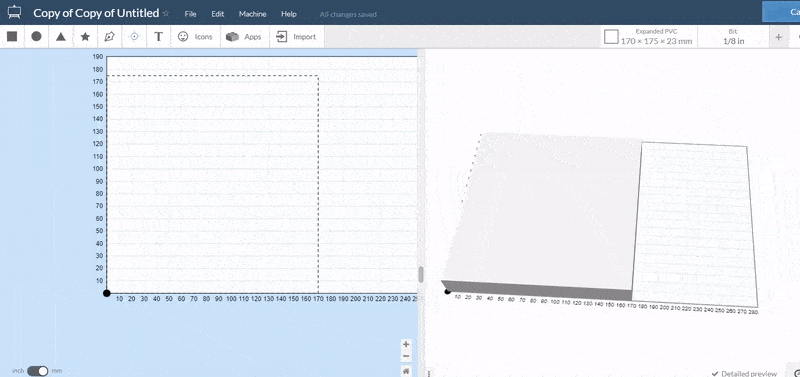Select the star shape tool

[x=85, y=37]
